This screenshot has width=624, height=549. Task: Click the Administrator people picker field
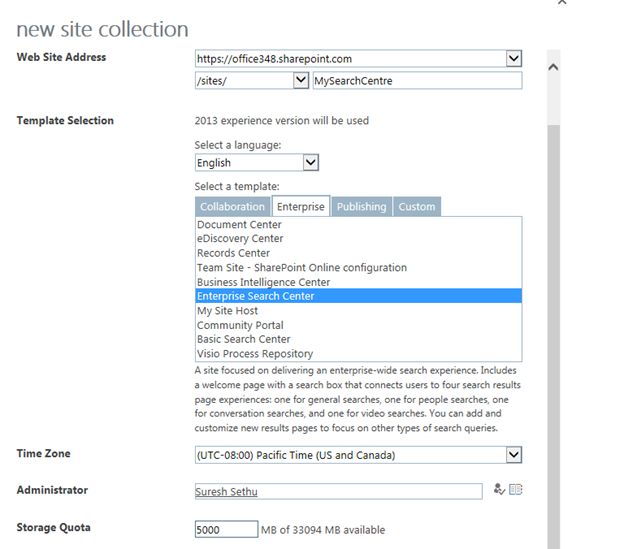tap(339, 491)
